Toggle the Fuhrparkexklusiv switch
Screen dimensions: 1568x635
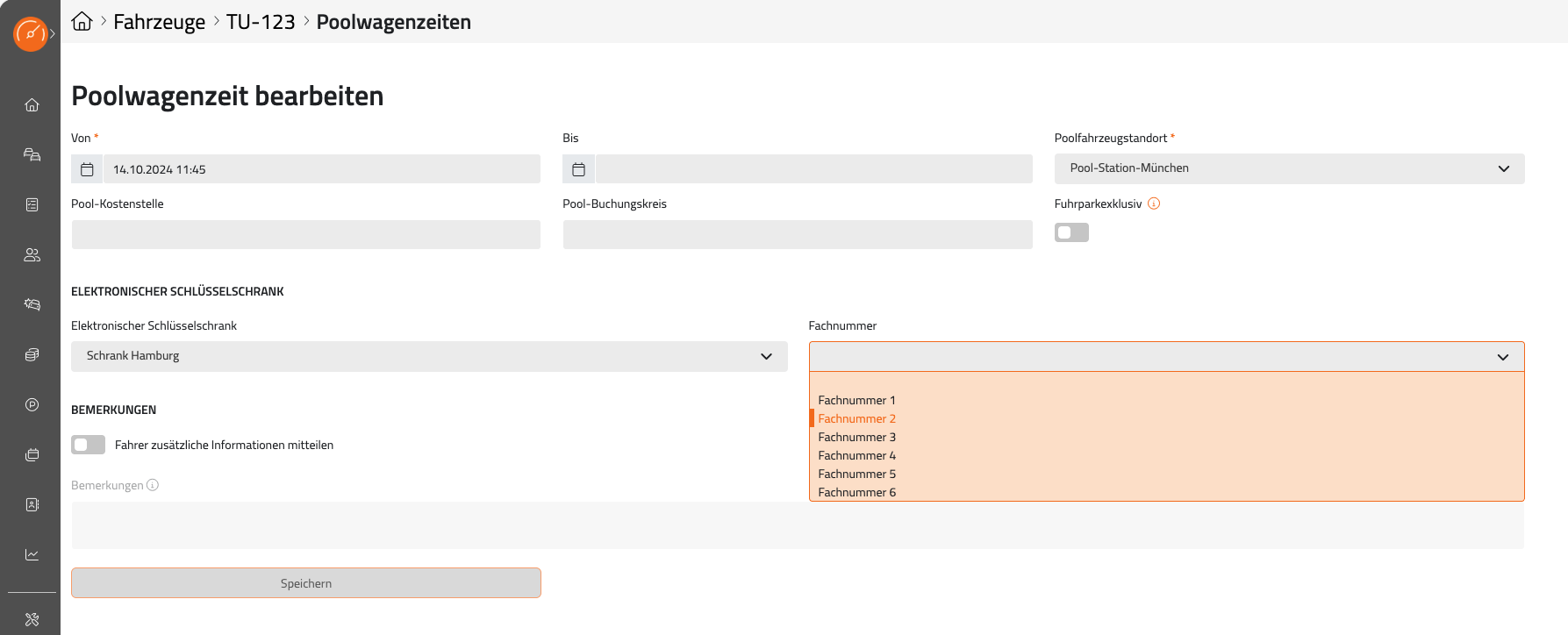coord(1071,232)
